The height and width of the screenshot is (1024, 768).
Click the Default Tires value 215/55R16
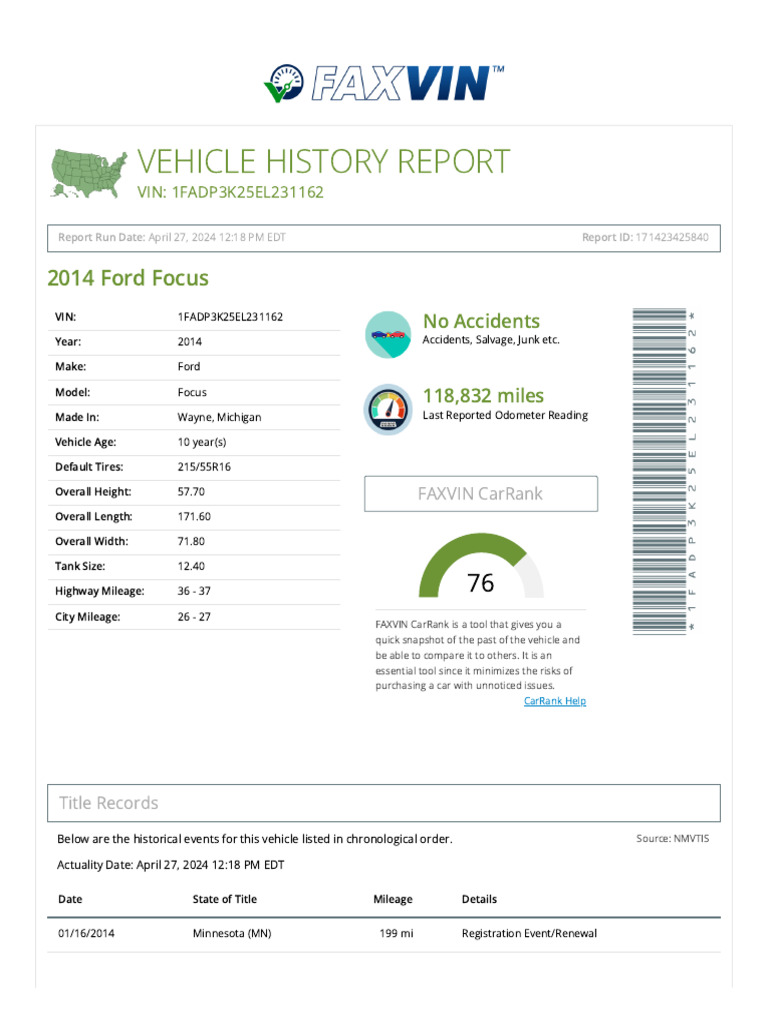tap(204, 467)
